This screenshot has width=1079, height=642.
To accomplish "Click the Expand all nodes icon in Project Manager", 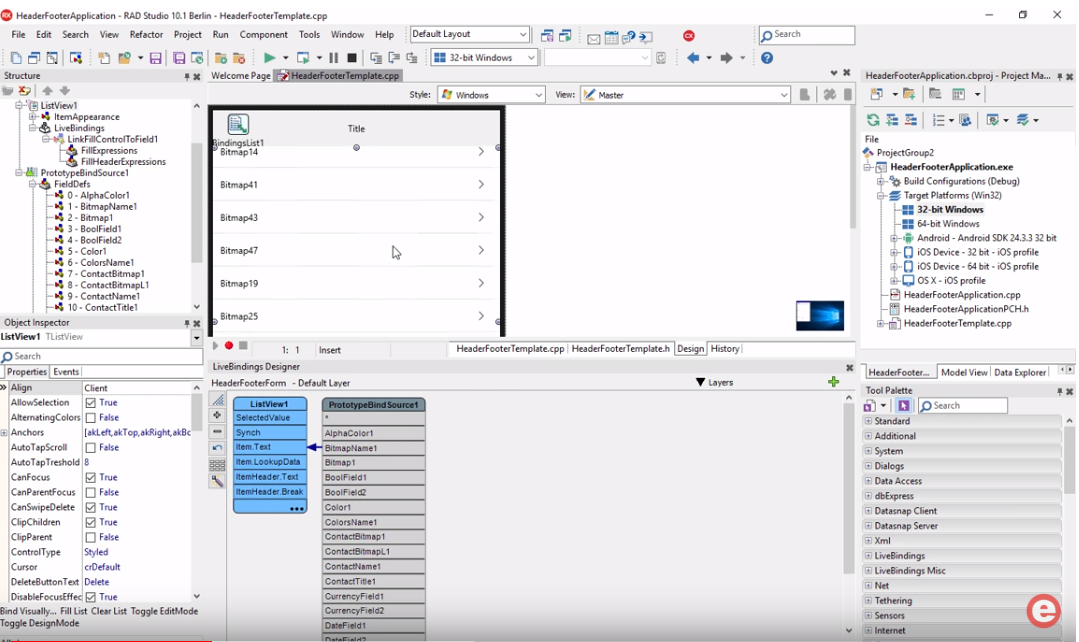I will coord(892,120).
